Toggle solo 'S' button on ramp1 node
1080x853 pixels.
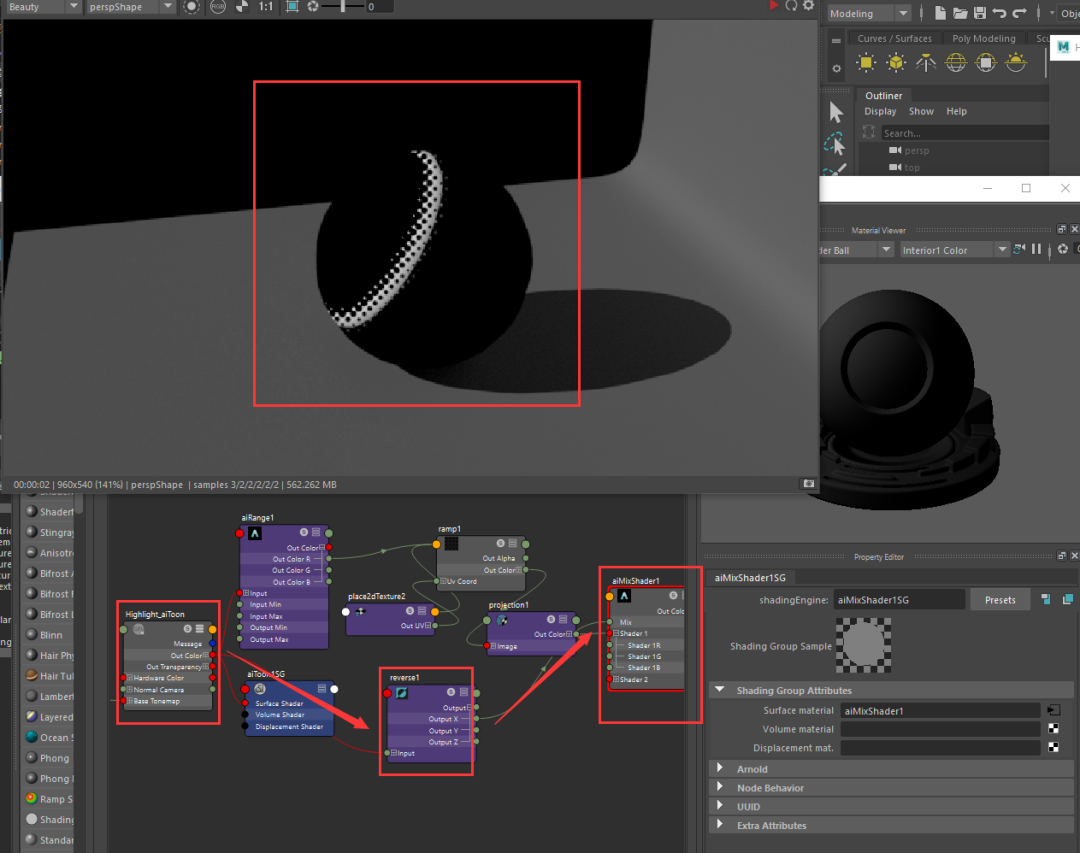click(x=501, y=544)
